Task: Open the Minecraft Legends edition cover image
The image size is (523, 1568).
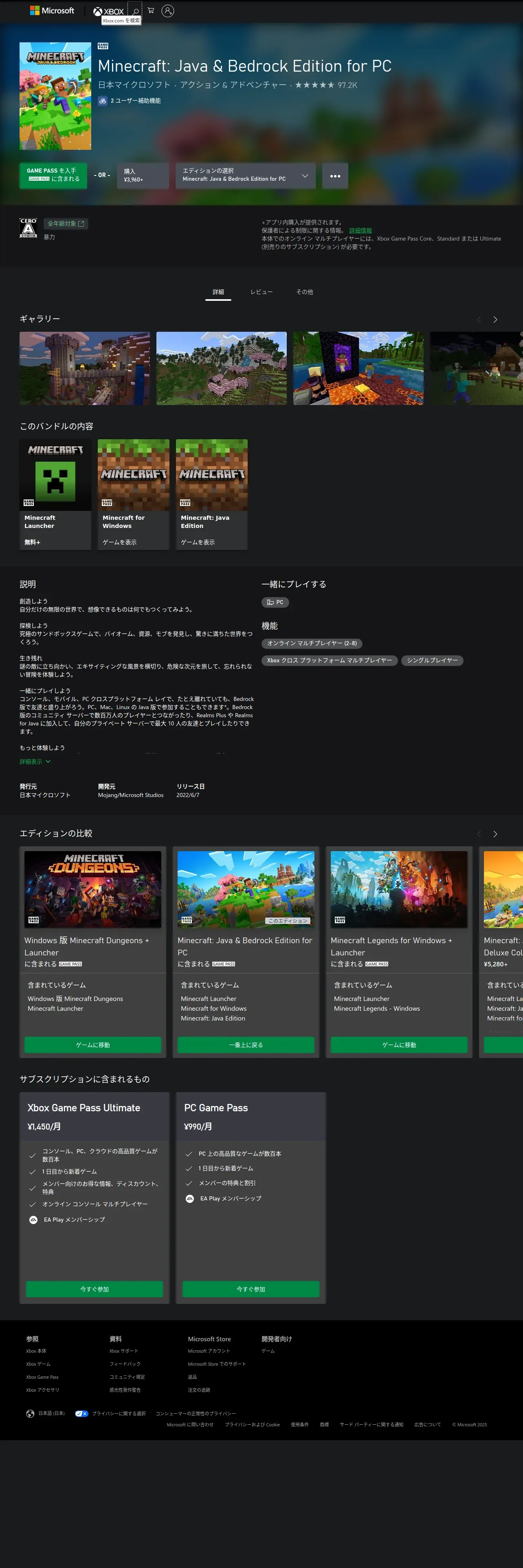Action: 399,889
